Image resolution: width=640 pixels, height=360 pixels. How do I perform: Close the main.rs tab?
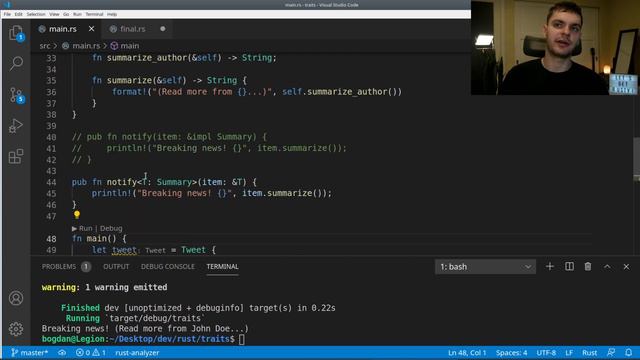(x=91, y=29)
